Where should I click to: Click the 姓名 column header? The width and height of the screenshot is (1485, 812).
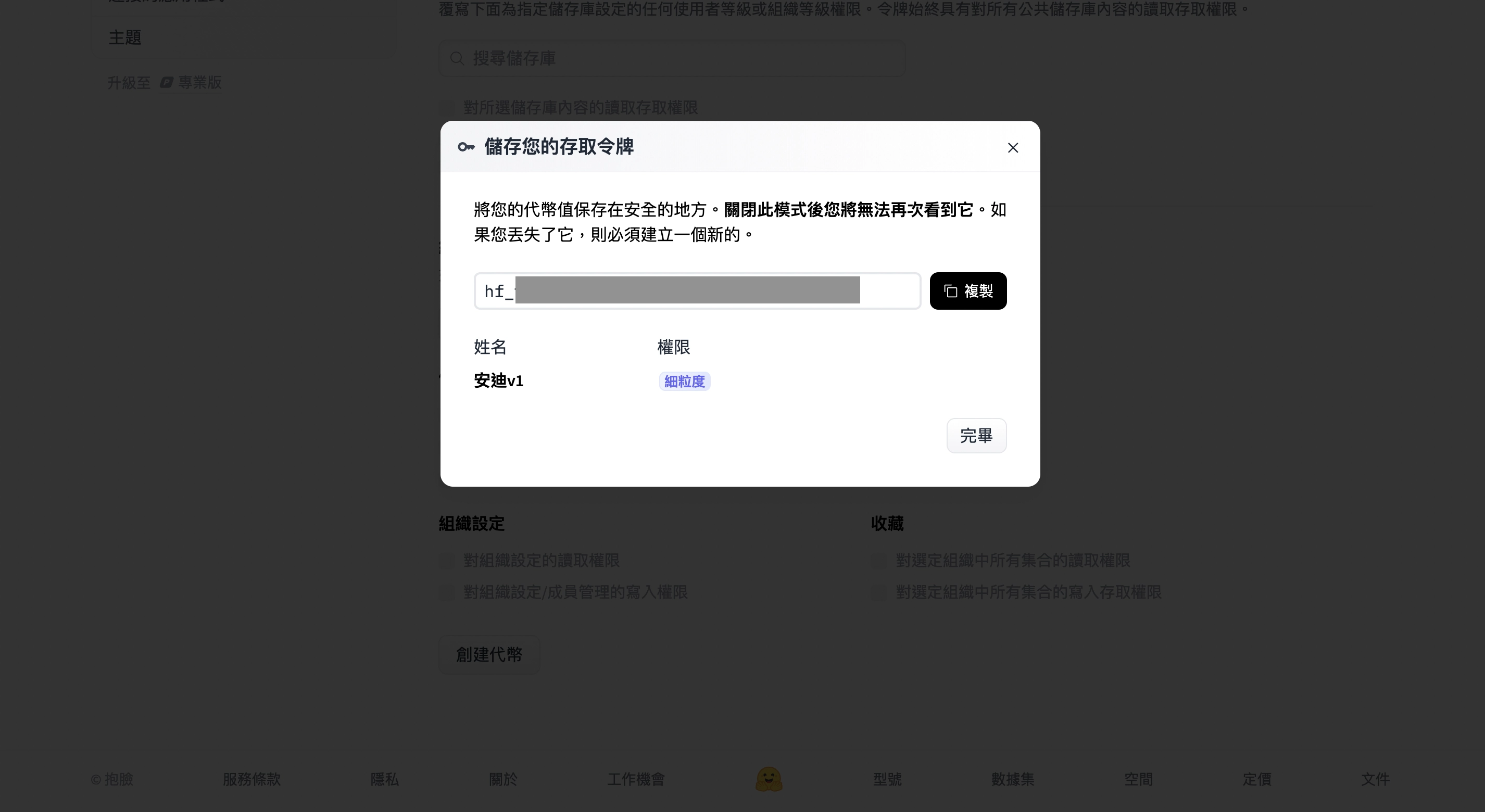pyautogui.click(x=490, y=347)
